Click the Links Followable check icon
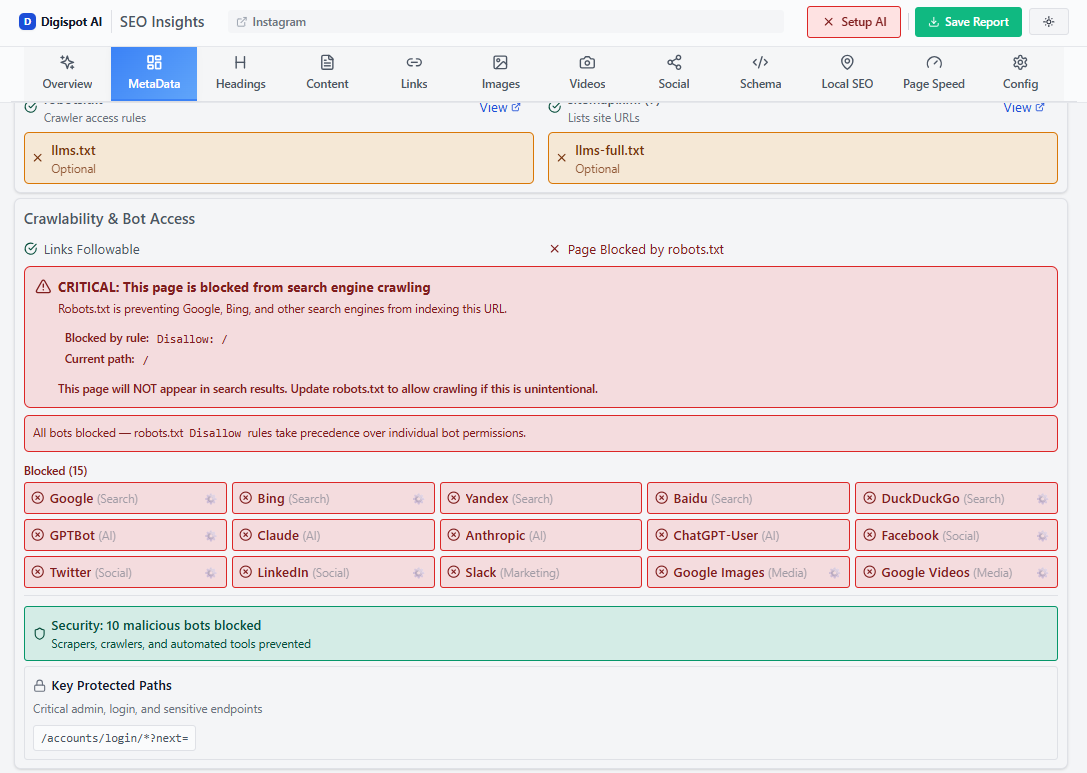The height and width of the screenshot is (773, 1087). click(31, 249)
